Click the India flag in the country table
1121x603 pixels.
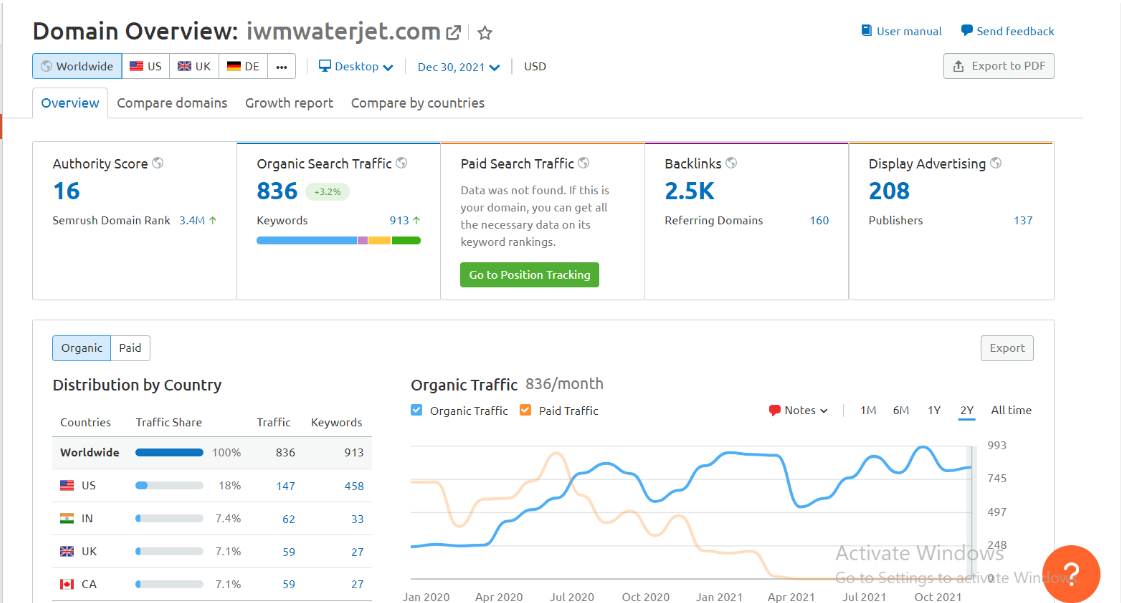tap(66, 519)
